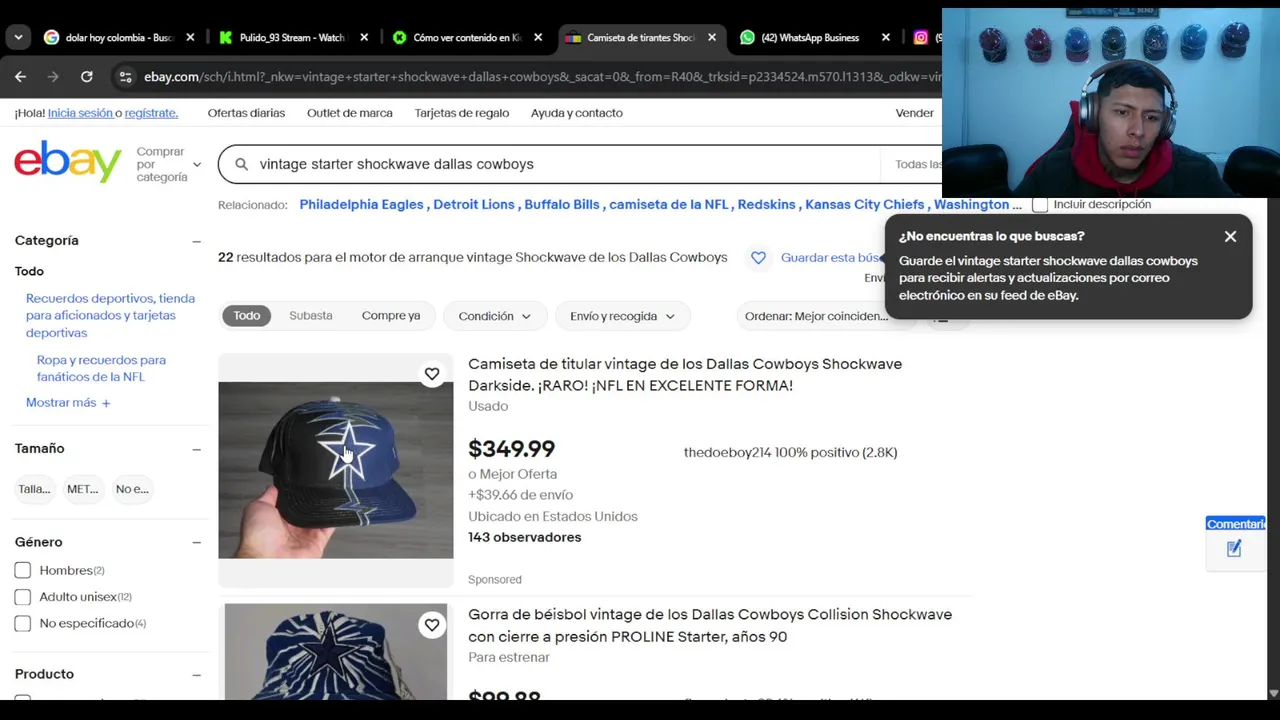Check the 'Adulto unisex' checkbox

(23, 597)
